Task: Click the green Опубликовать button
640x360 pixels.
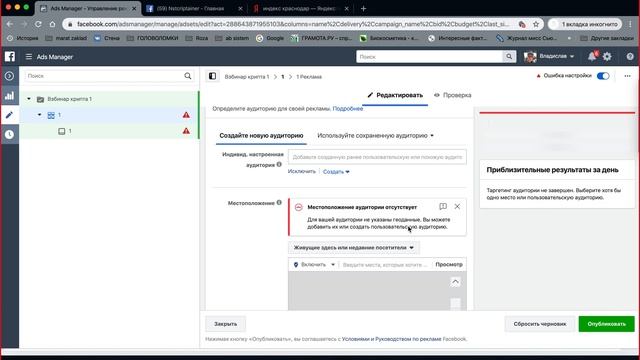Action: tap(607, 324)
